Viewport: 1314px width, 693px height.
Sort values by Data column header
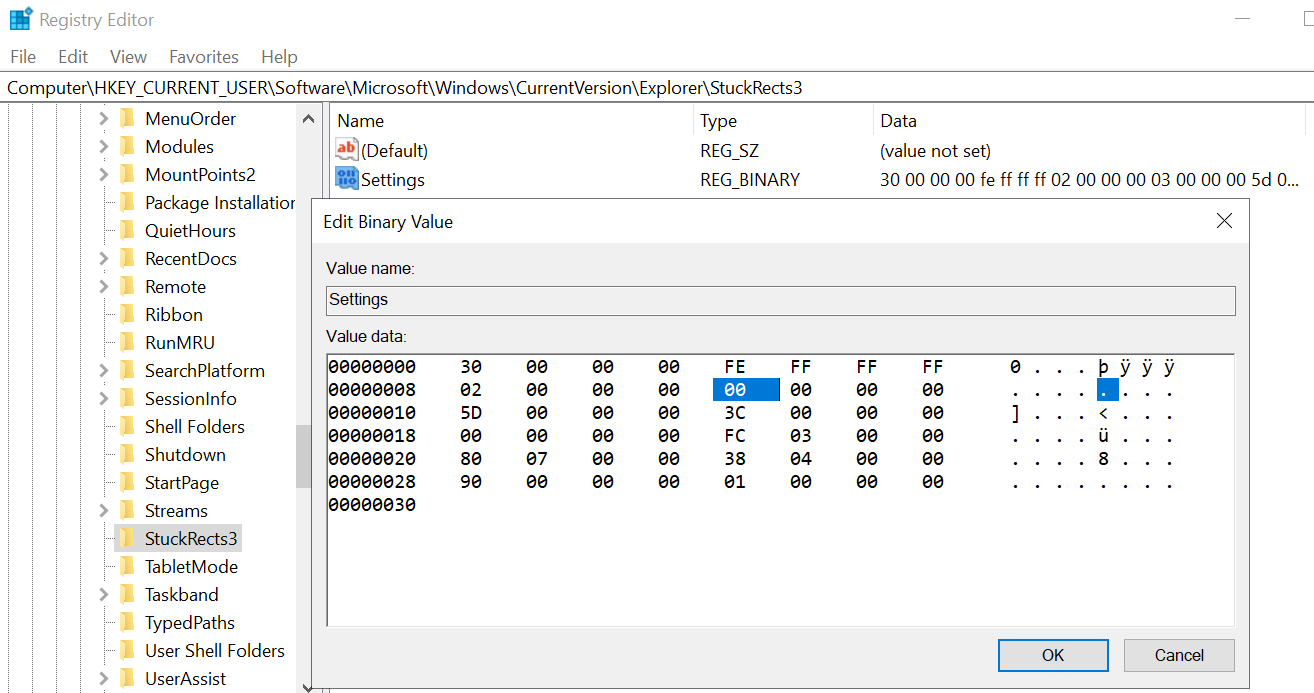click(x=1089, y=120)
